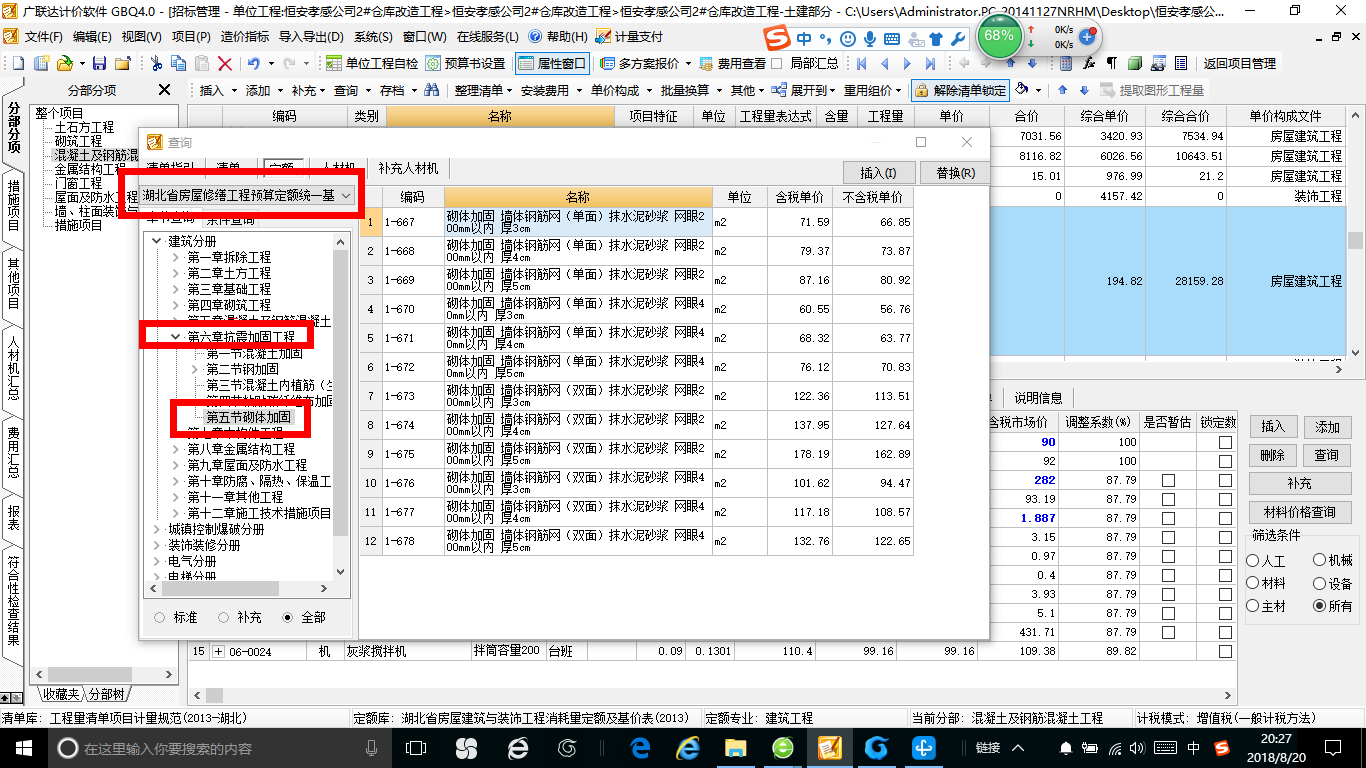Open the 编辑(E) menu

(x=92, y=36)
